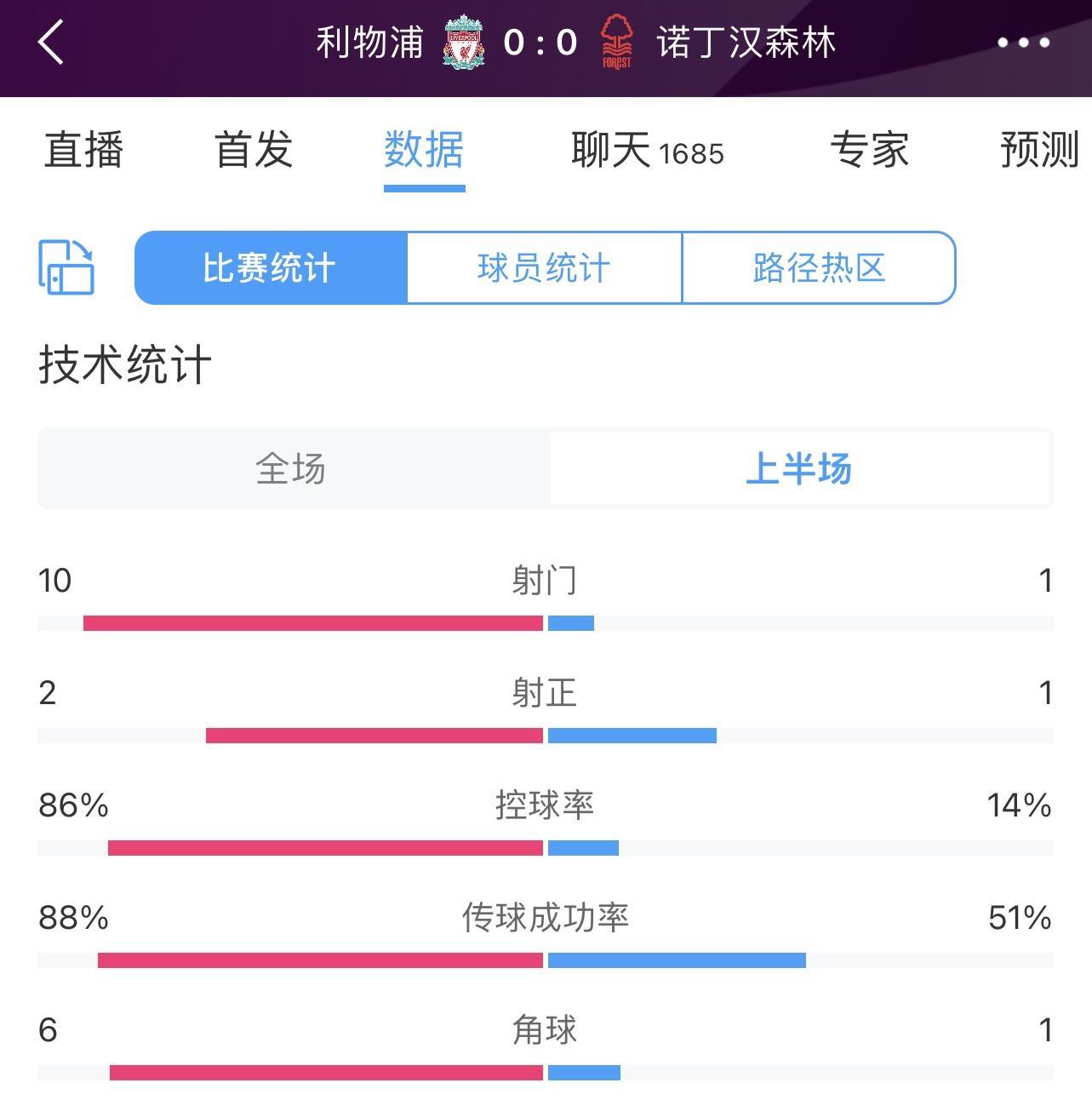Open the 首发 lineups tab
Screen dimensions: 1092x1100
[x=251, y=152]
